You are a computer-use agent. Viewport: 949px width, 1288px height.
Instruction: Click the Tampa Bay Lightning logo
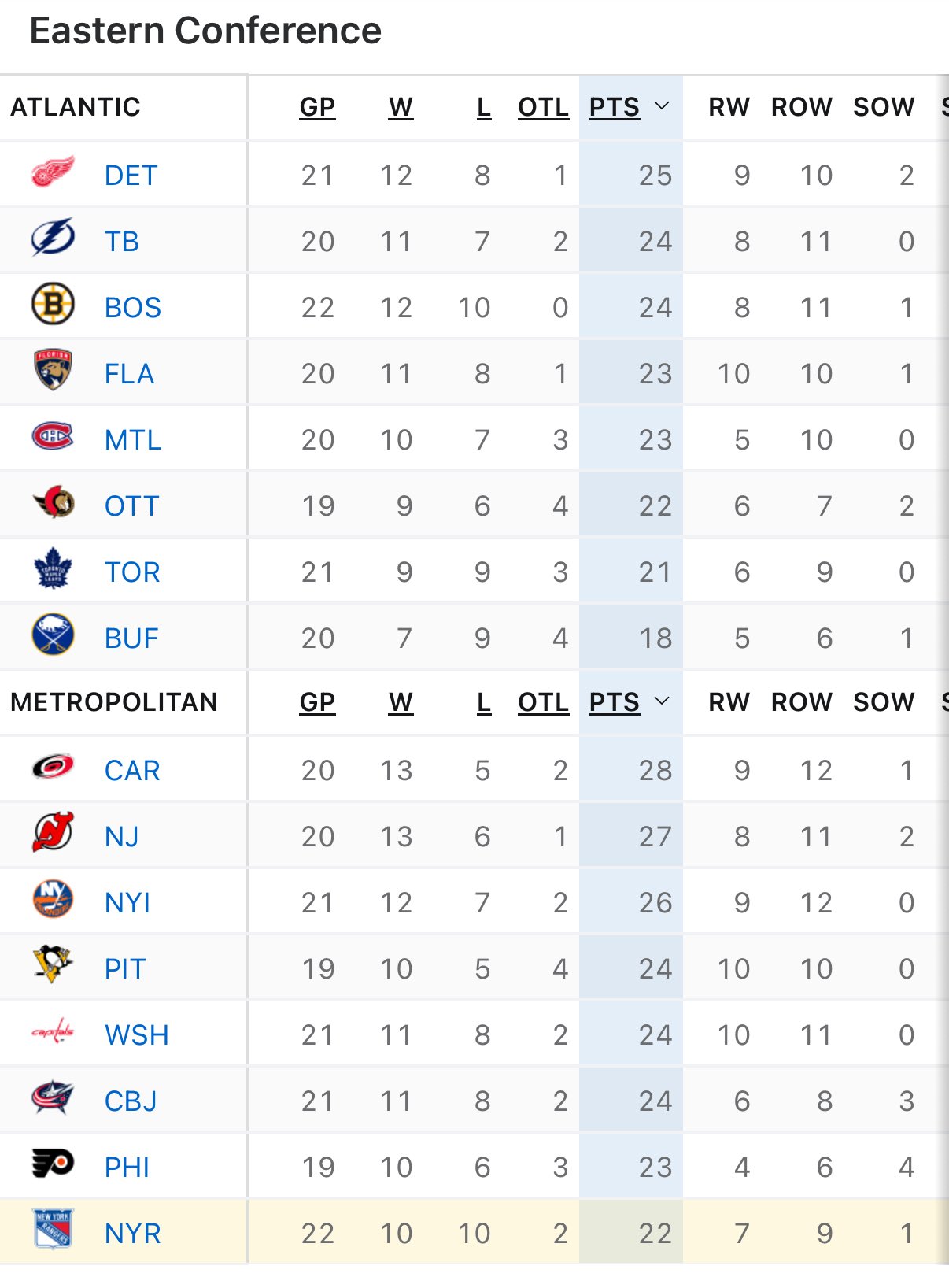click(x=53, y=239)
